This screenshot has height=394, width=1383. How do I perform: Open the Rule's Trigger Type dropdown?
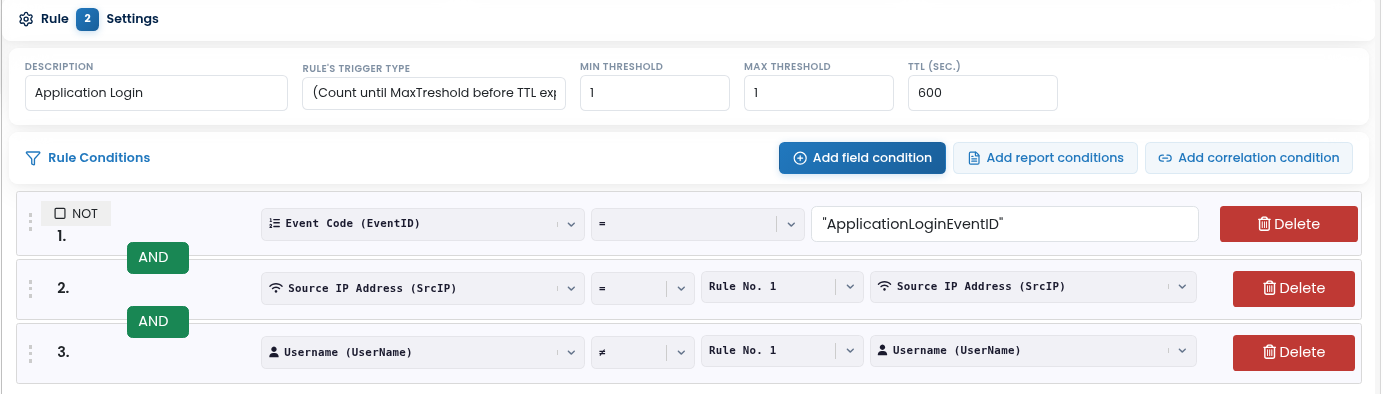pyautogui.click(x=434, y=93)
